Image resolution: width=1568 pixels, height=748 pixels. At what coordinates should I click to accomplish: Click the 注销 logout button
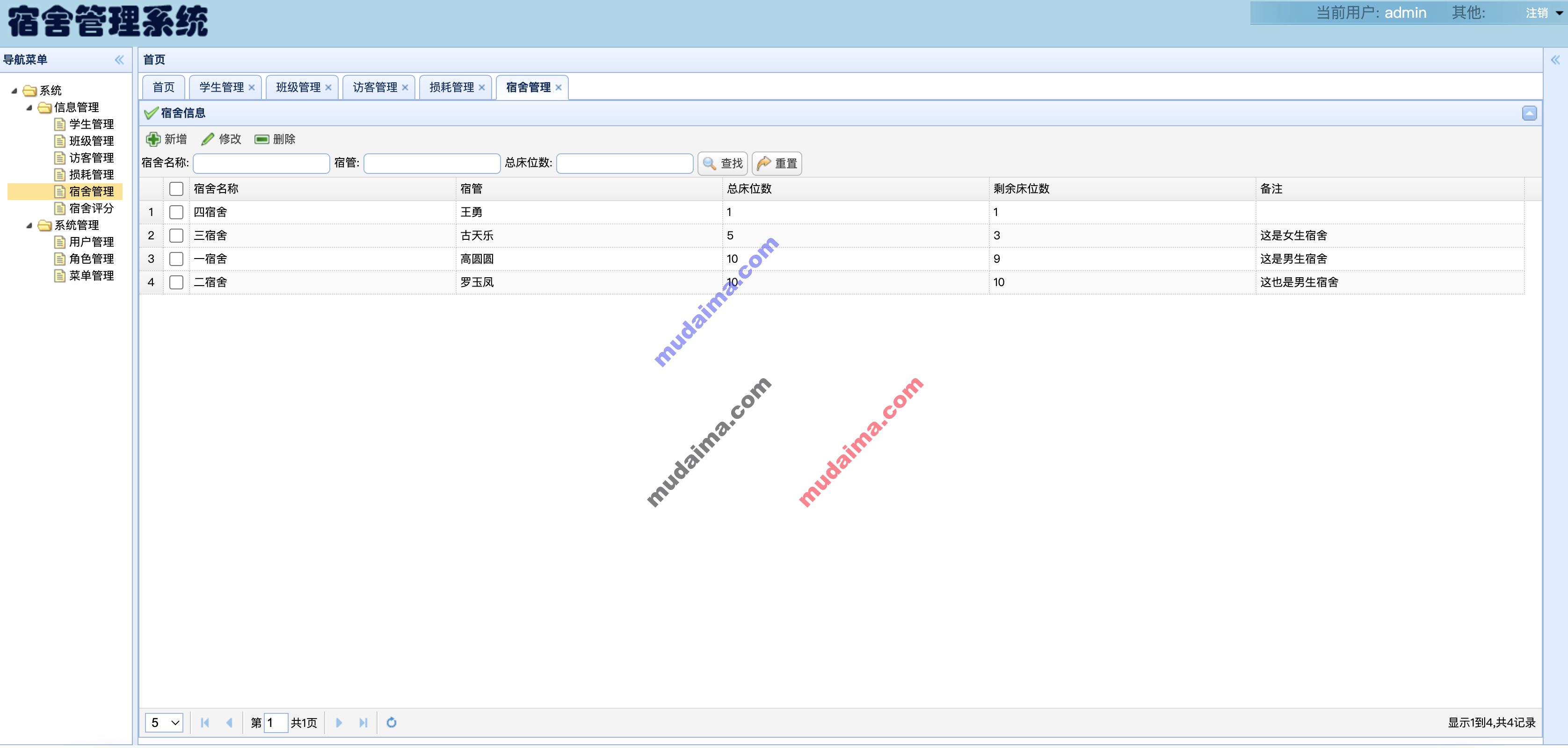click(x=1536, y=13)
